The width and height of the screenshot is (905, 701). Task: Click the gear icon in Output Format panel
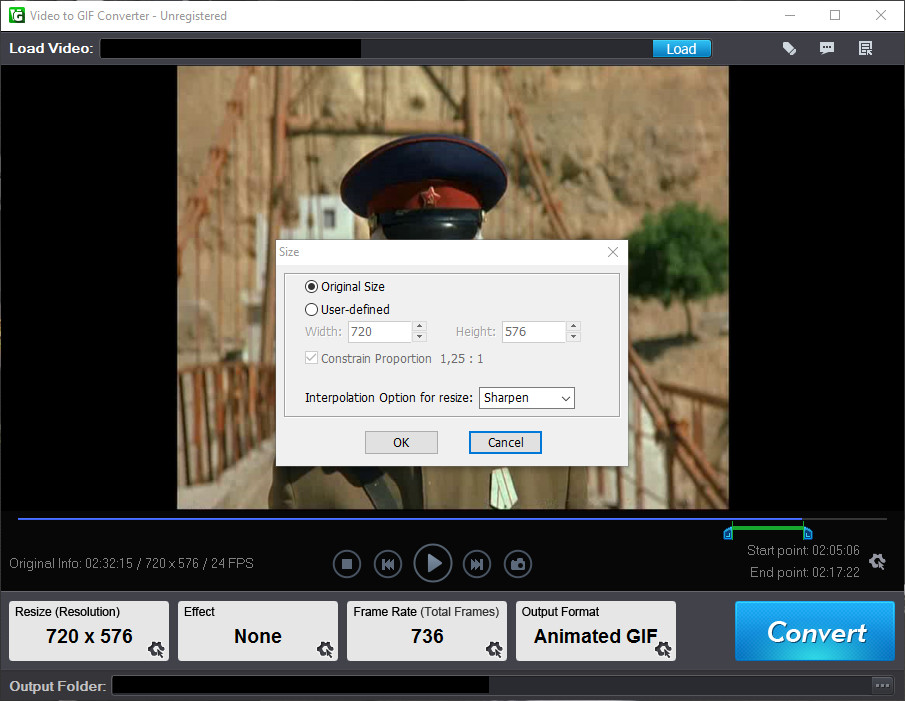point(663,650)
